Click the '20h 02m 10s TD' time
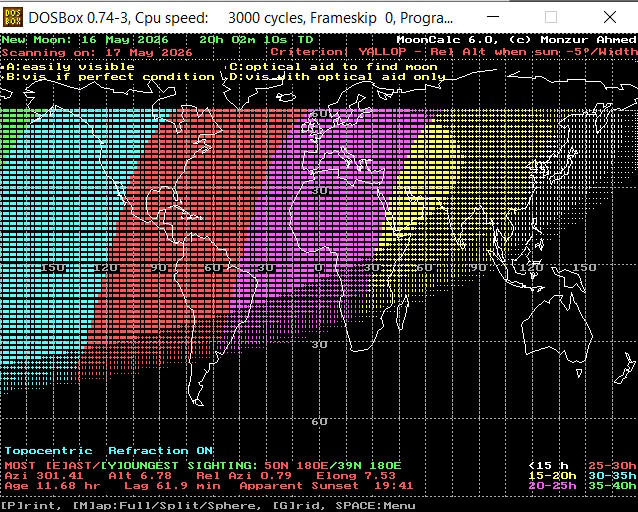Viewport: 638px width, 512px height. tap(256, 40)
